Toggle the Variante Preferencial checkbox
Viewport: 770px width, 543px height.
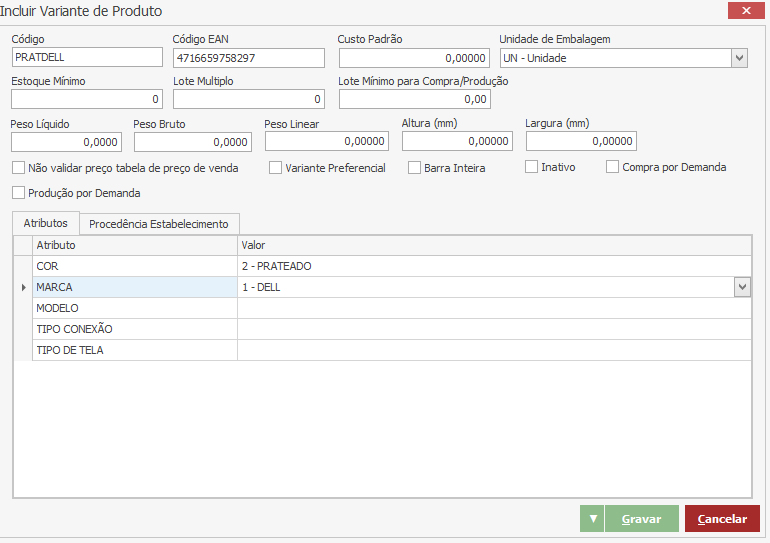pyautogui.click(x=276, y=168)
